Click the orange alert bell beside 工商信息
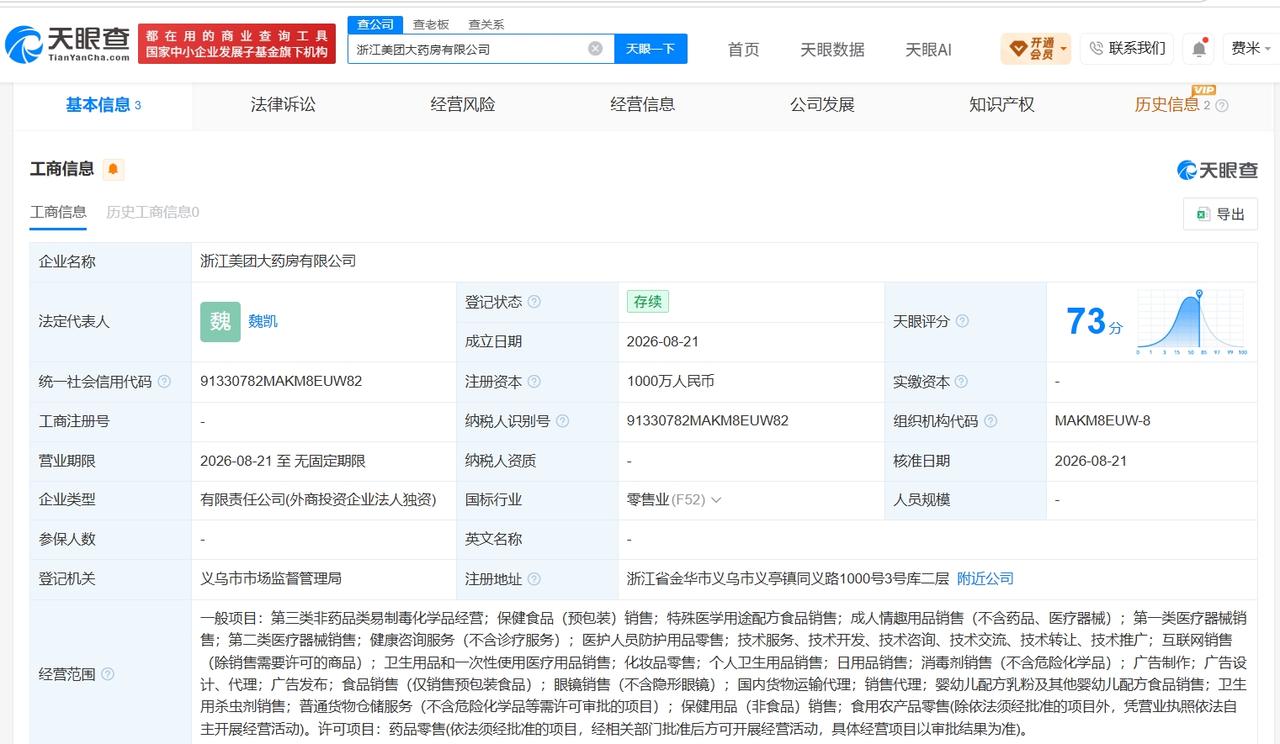Viewport: 1280px width, 744px height. (x=113, y=169)
